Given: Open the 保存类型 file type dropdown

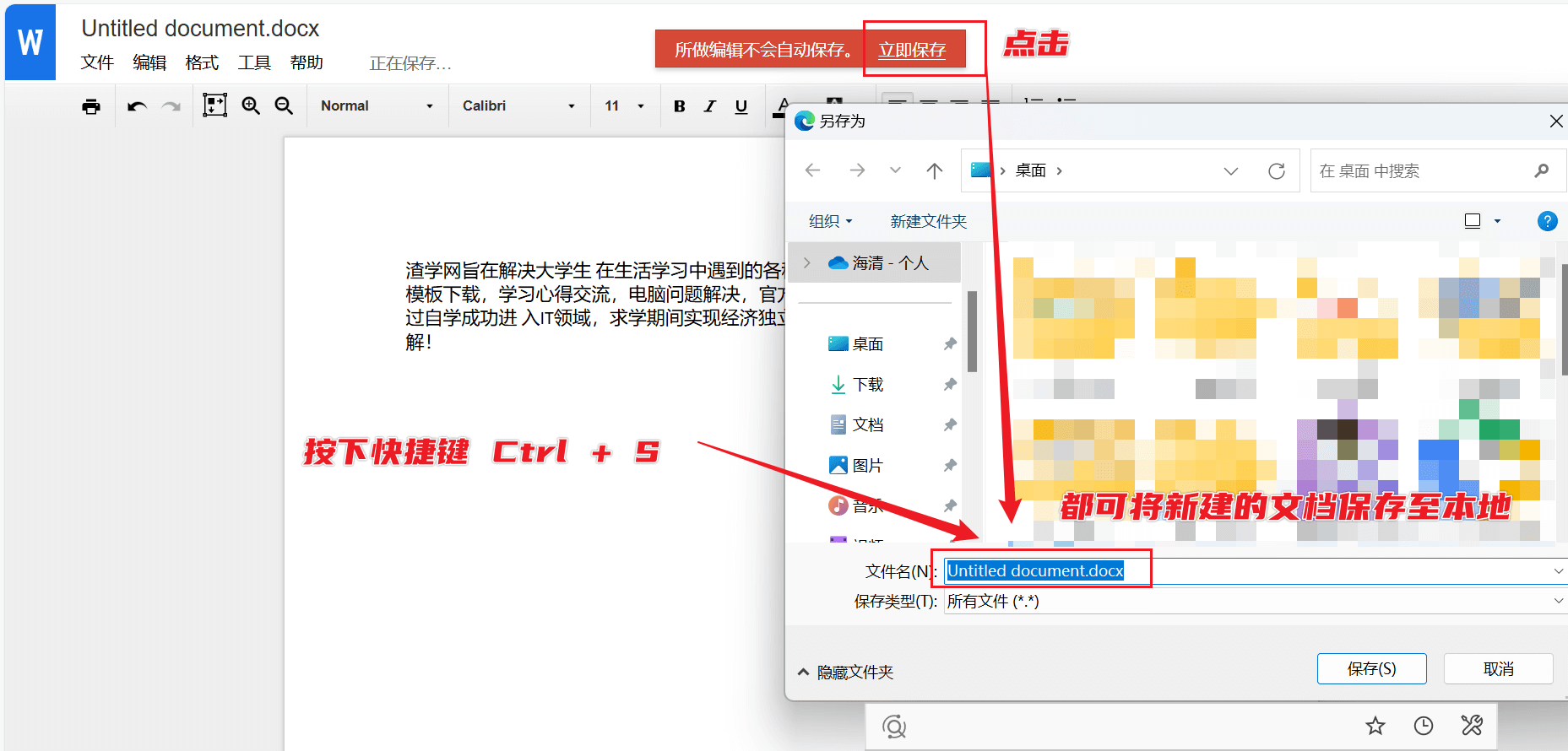Looking at the screenshot, I should tap(1255, 601).
